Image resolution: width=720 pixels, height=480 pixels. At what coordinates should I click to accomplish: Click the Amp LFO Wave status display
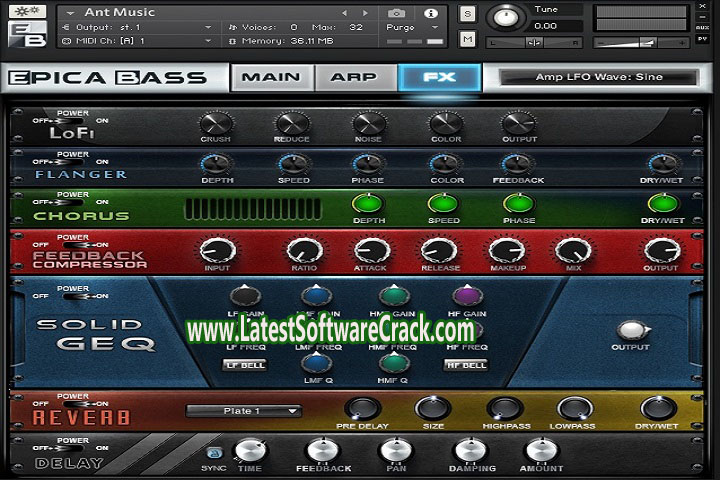(599, 77)
